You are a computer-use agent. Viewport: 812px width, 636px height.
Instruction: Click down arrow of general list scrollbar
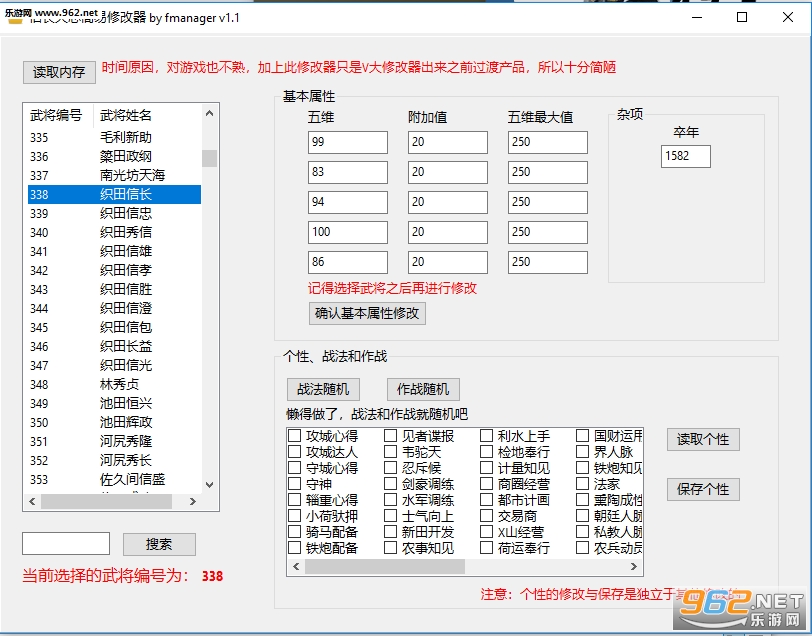pos(209,485)
